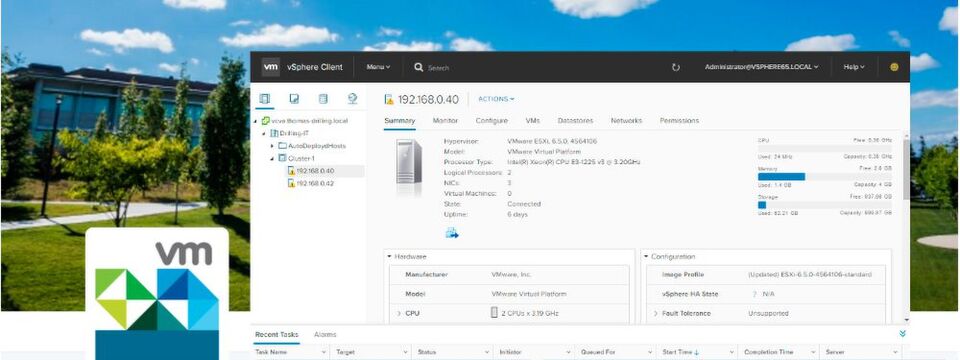Click the blue action icon below Uptime
Image resolution: width=960 pixels, height=360 pixels.
pos(452,233)
